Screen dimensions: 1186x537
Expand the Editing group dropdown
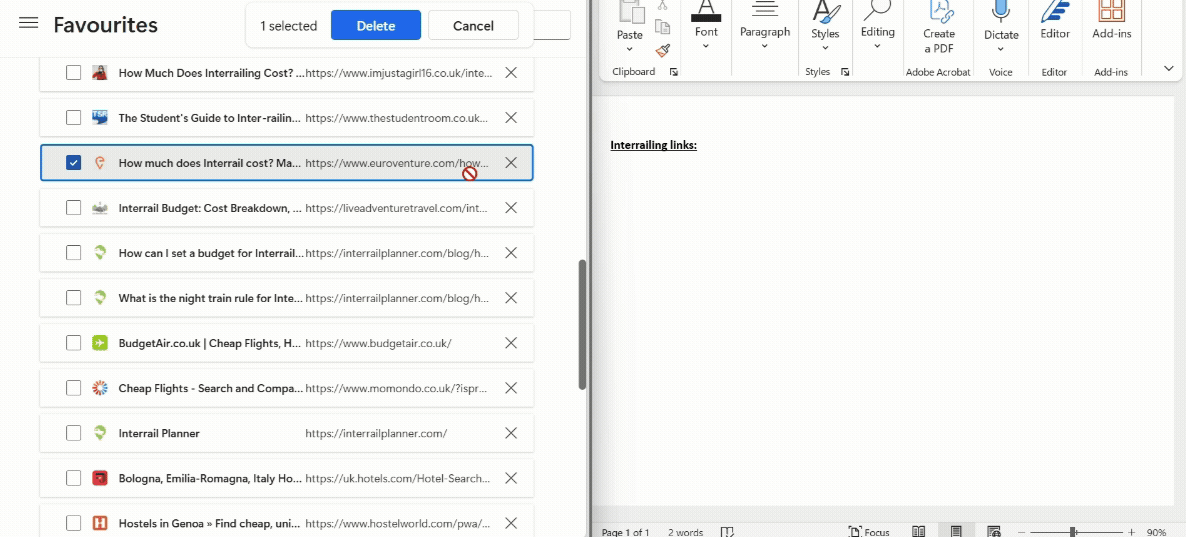(877, 46)
